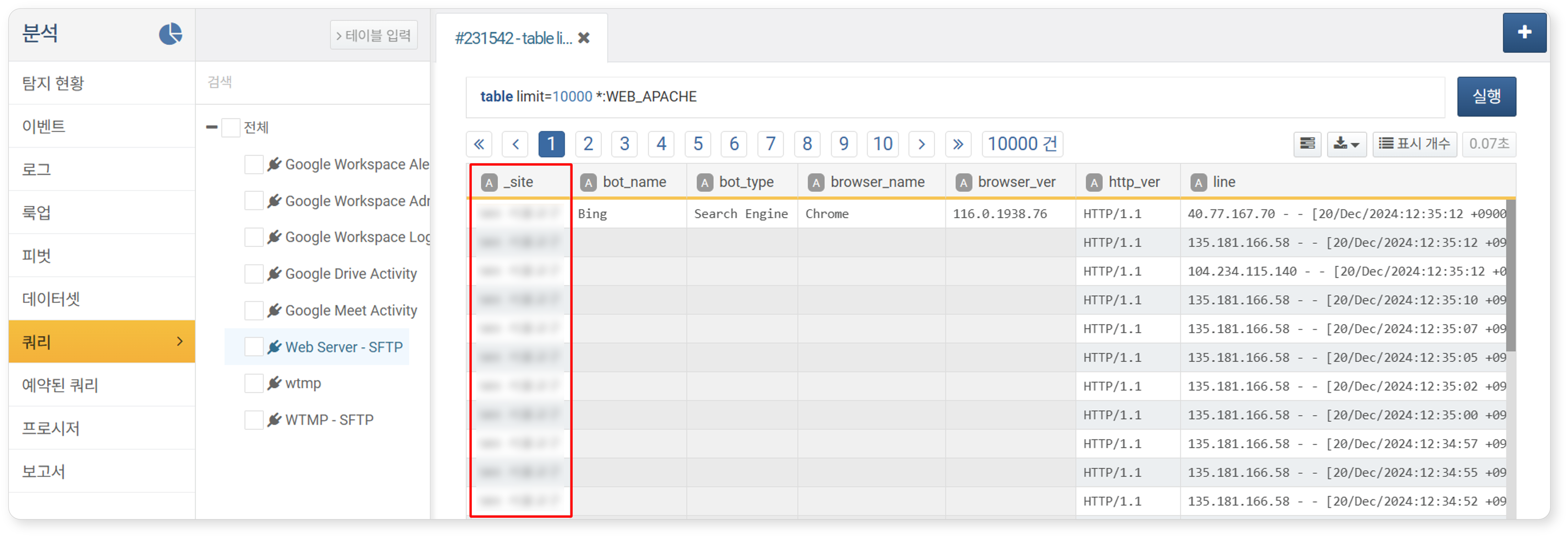The image size is (1568, 537).
Task: Click the 10000 건 result count
Action: 1022,144
